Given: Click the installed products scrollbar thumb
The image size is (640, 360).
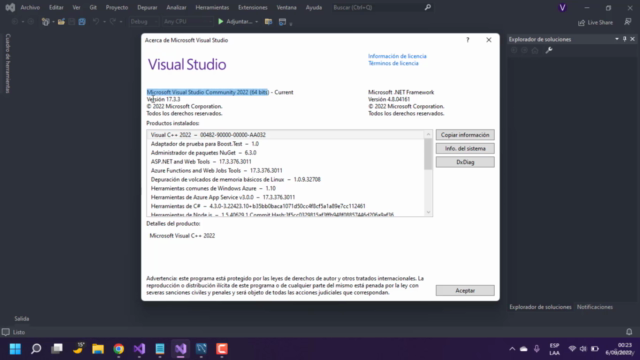Looking at the screenshot, I should tap(428, 154).
